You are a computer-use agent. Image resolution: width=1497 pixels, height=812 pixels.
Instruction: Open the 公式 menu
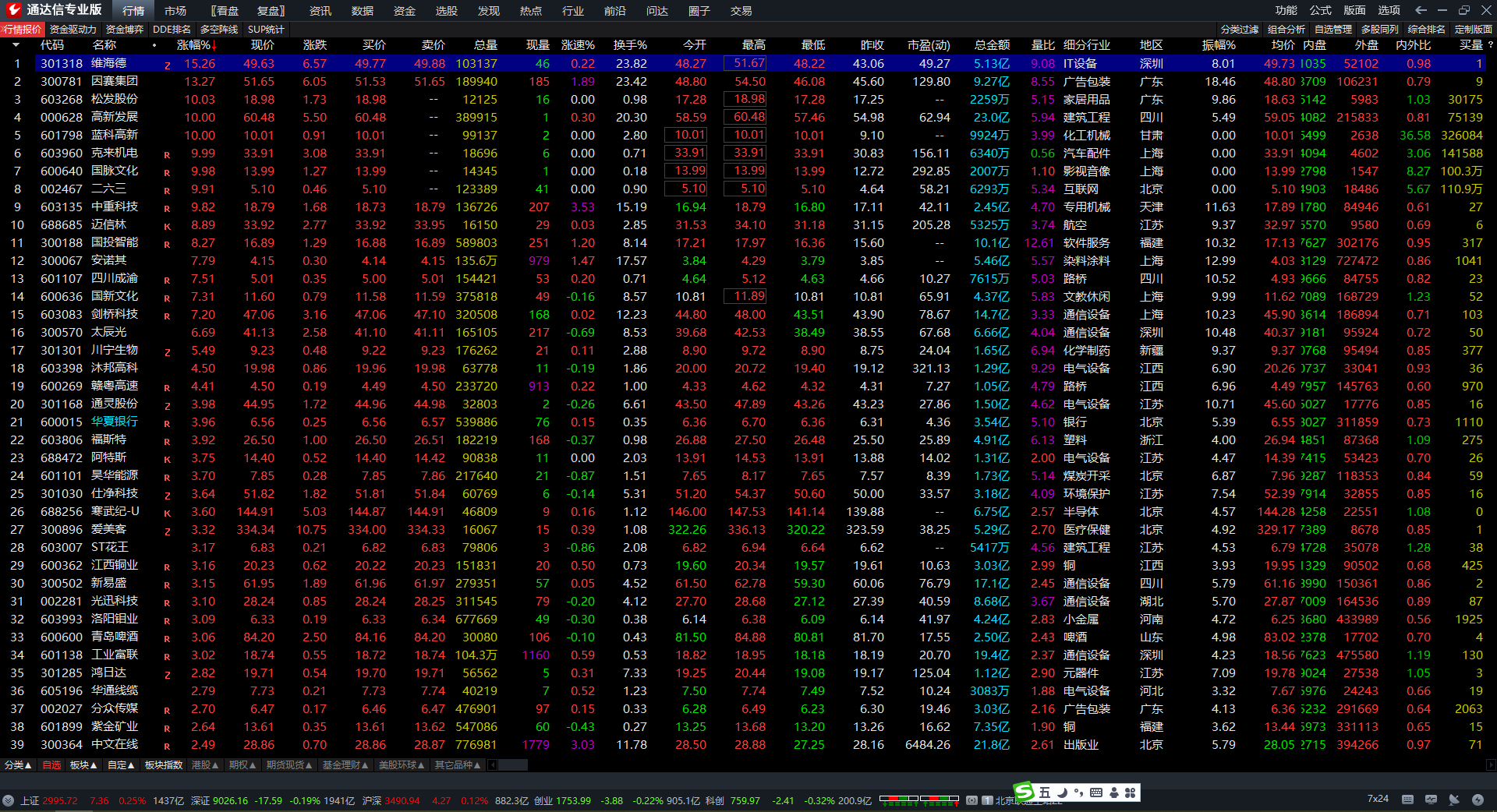1321,10
